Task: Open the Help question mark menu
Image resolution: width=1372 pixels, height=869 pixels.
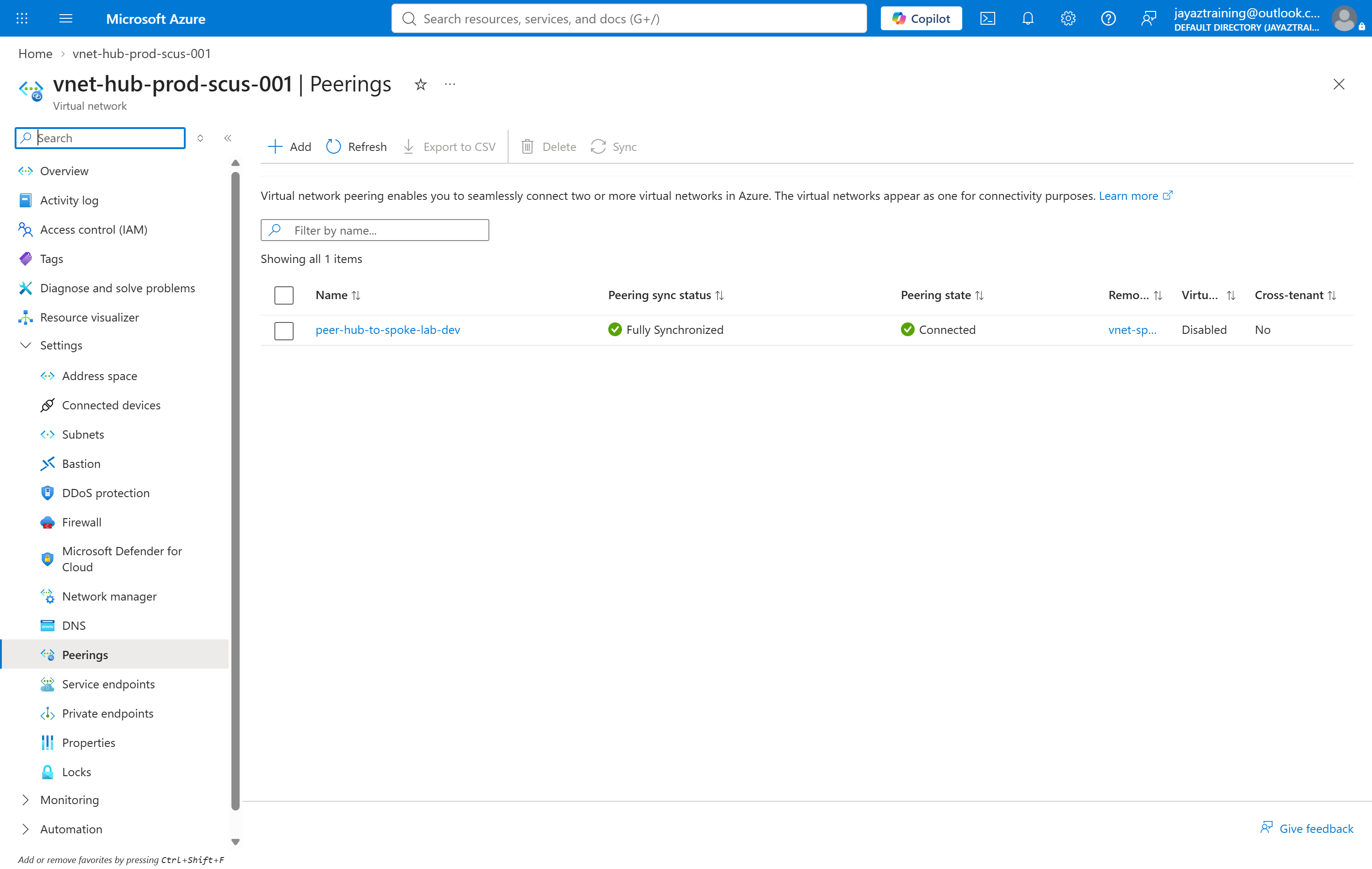Action: click(1108, 18)
